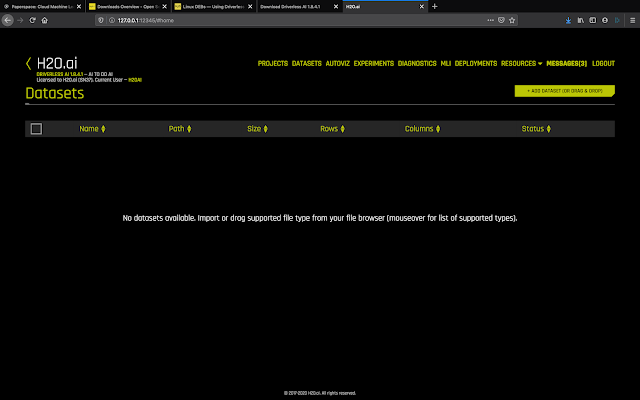Click the Logout link
Screen dimensions: 640x400
pos(603,64)
